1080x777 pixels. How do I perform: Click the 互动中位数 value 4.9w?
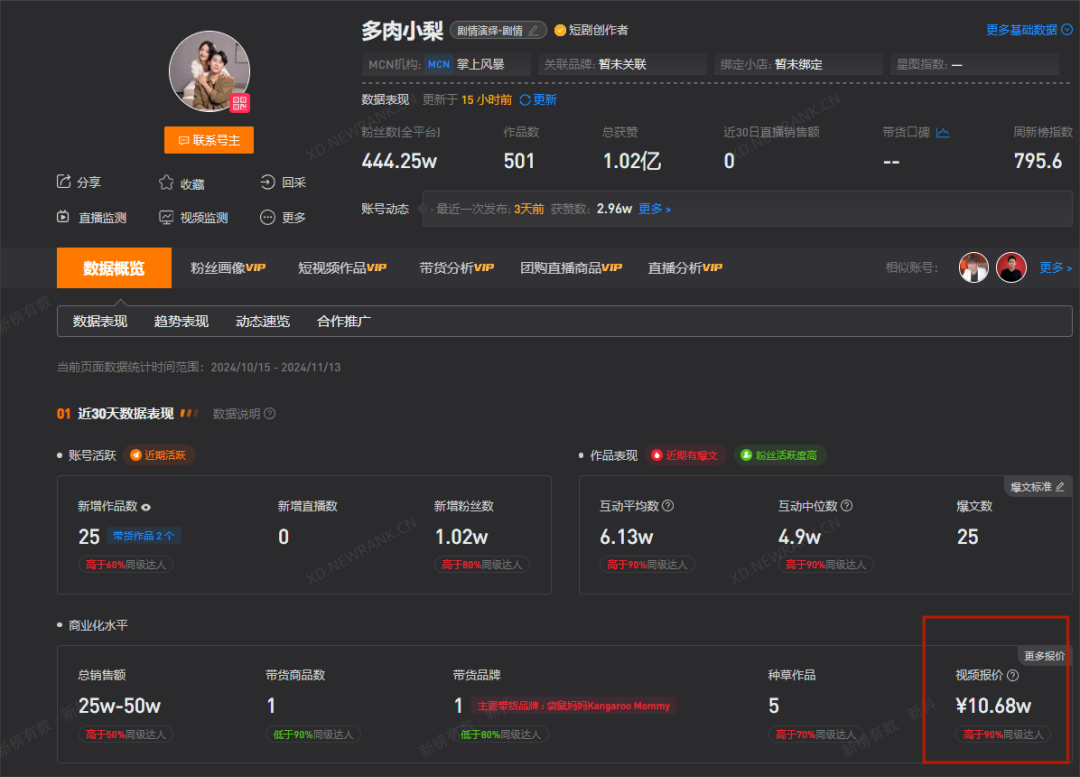click(800, 537)
